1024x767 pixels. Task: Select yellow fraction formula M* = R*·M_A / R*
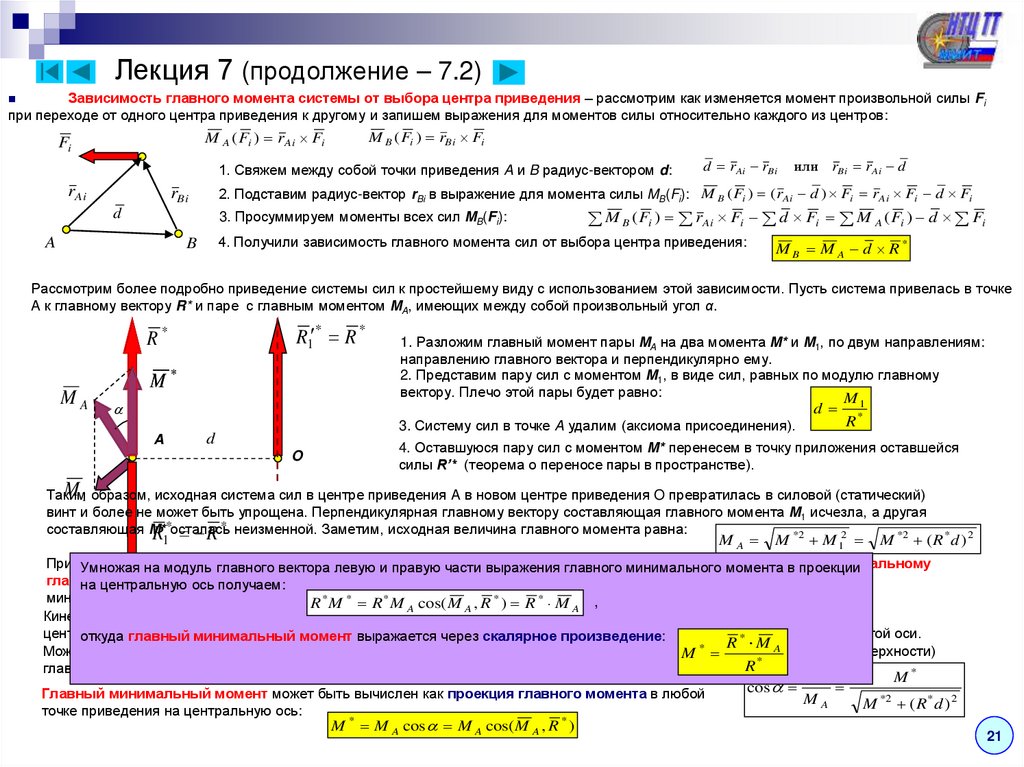click(x=733, y=652)
